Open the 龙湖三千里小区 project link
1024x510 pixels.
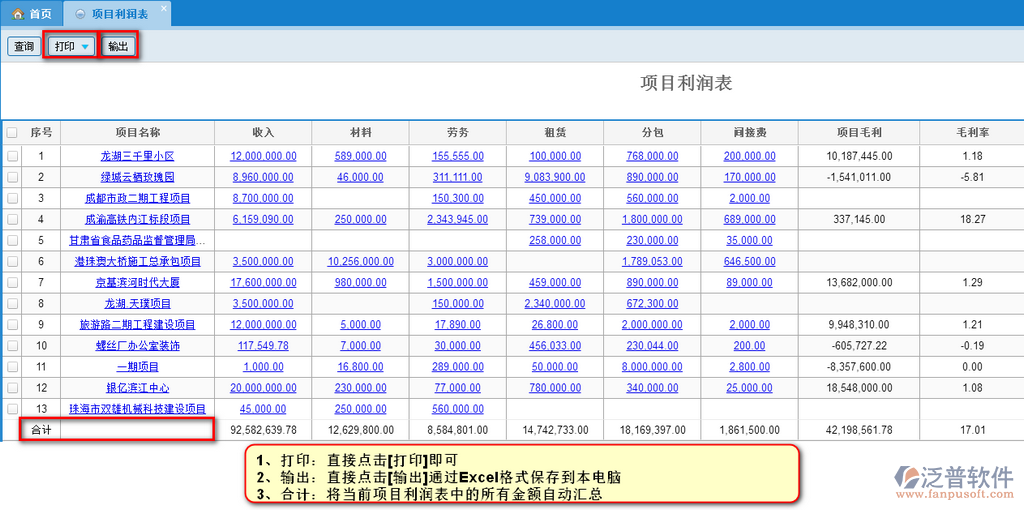click(137, 156)
